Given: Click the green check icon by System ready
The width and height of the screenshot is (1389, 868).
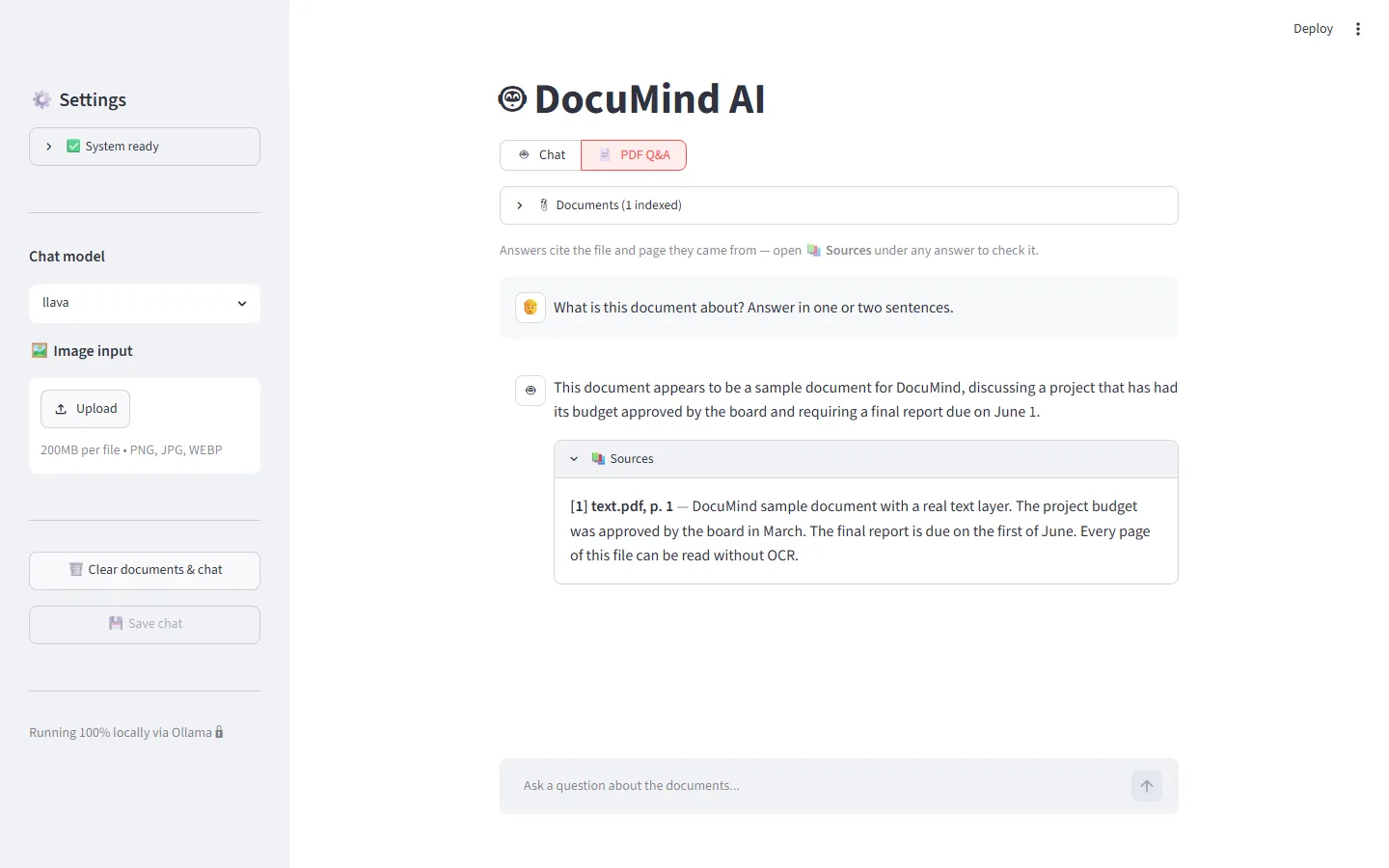Looking at the screenshot, I should click(x=73, y=147).
